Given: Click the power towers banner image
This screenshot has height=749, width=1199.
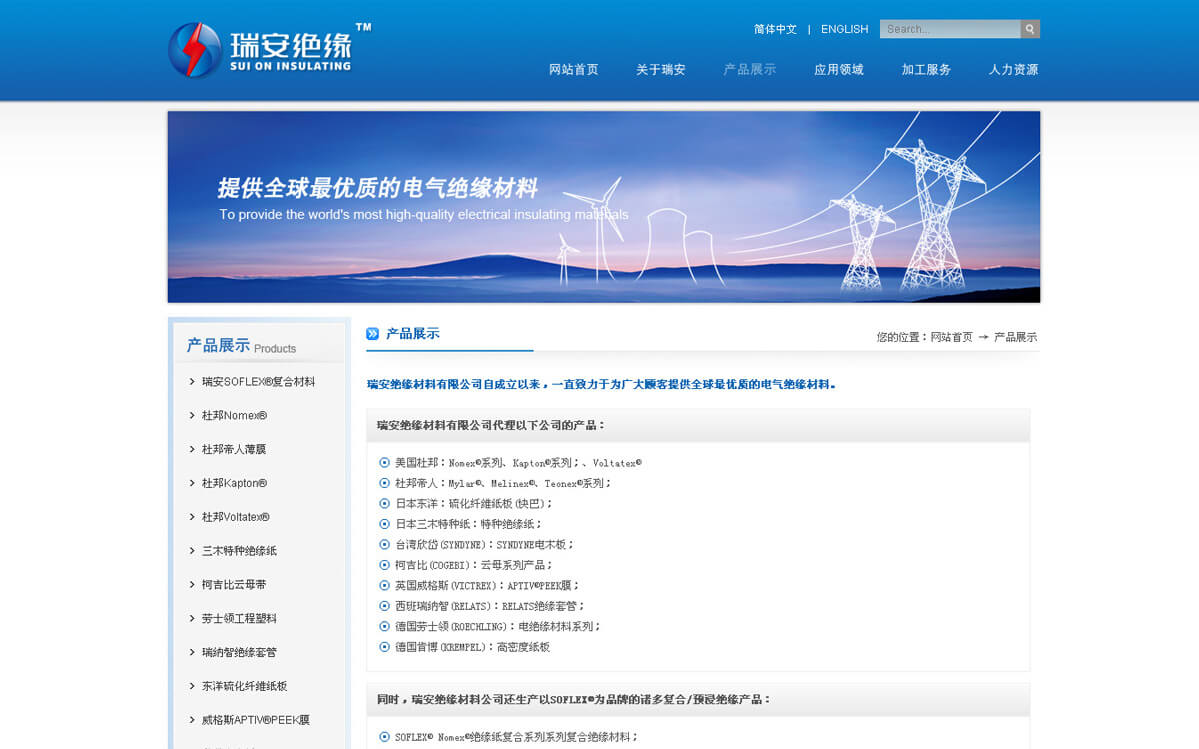Looking at the screenshot, I should tap(603, 207).
